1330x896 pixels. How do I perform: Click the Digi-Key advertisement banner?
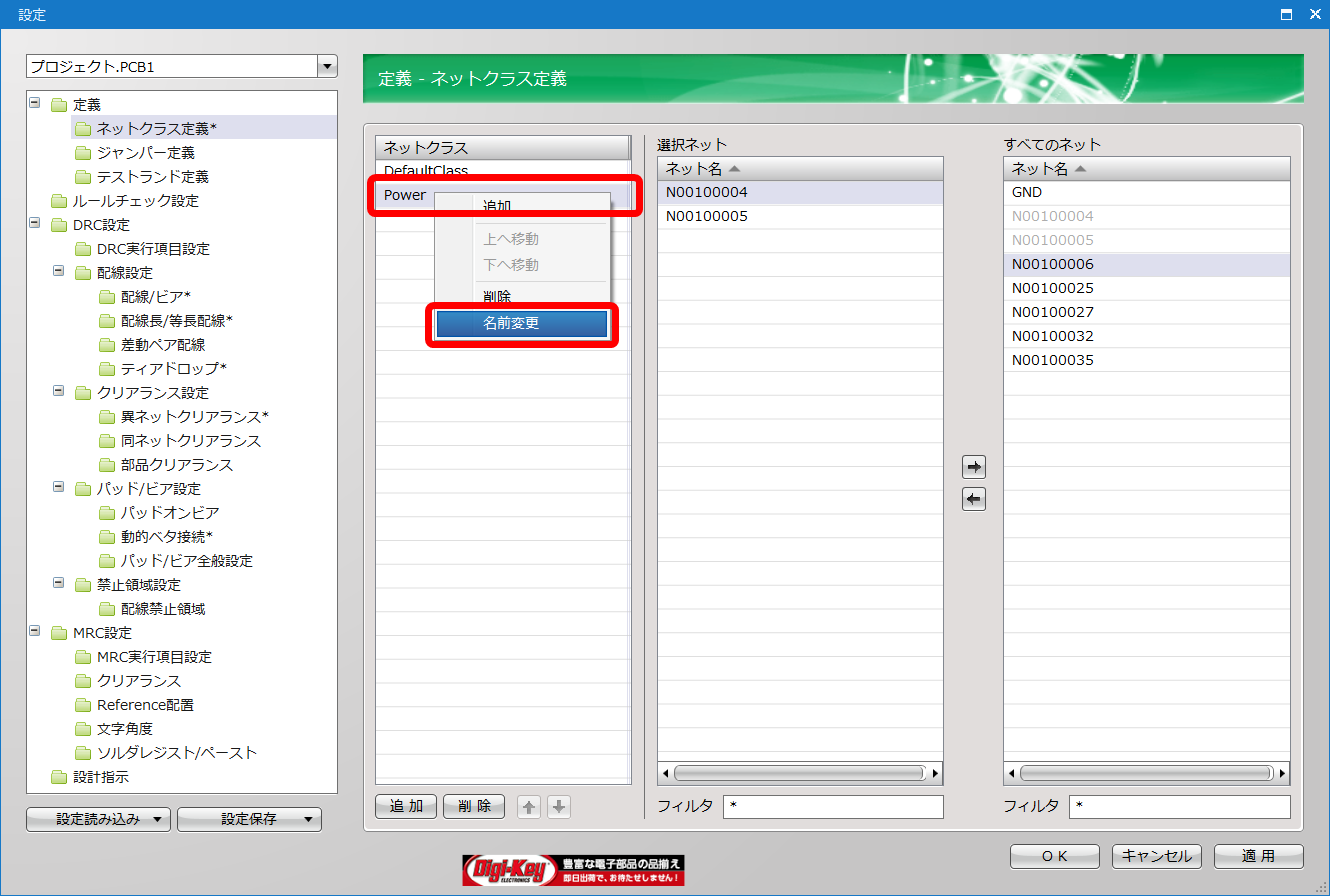tap(574, 870)
